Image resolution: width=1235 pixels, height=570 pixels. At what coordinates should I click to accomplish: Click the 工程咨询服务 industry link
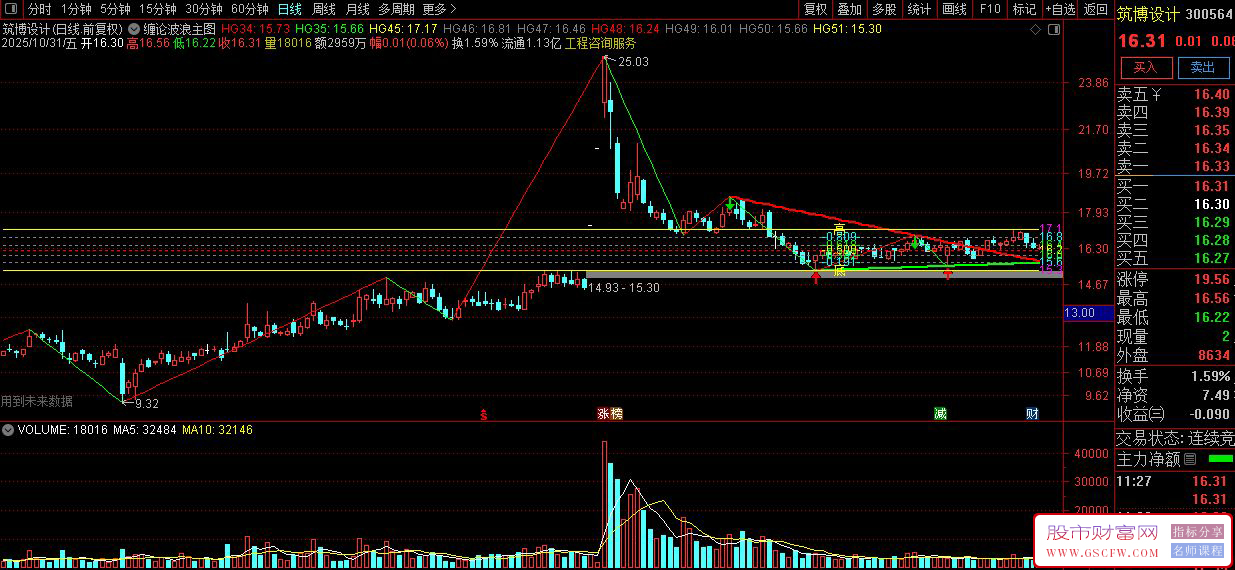click(x=600, y=43)
